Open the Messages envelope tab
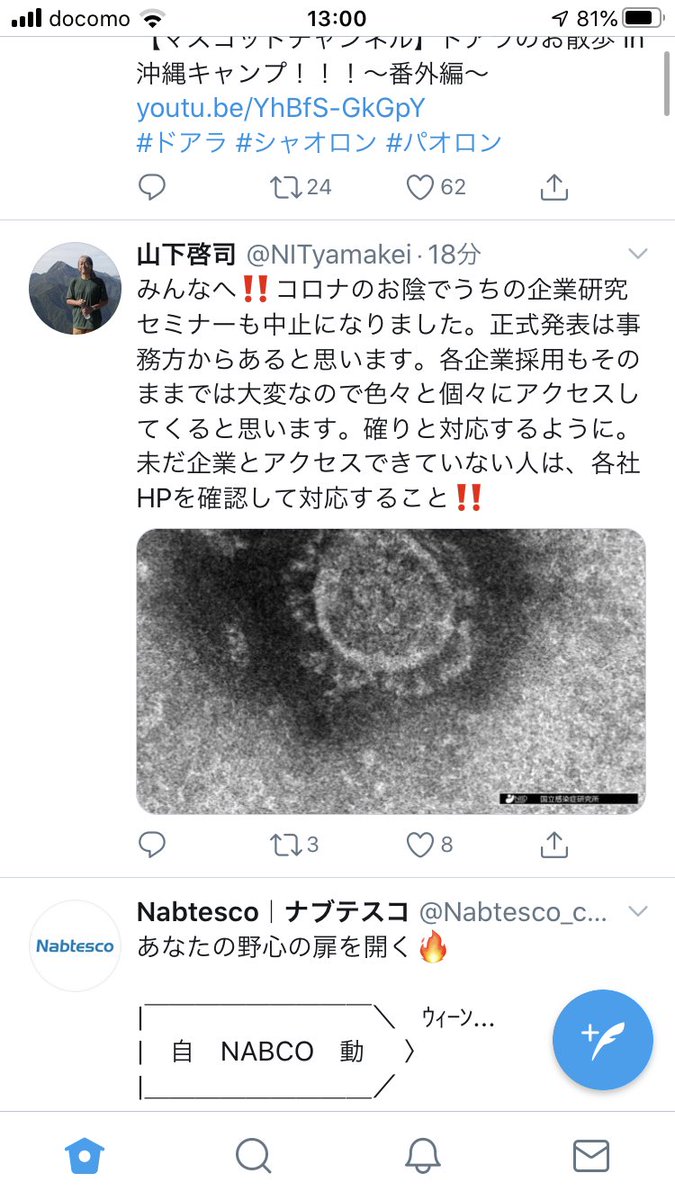675x1200 pixels. [591, 1156]
